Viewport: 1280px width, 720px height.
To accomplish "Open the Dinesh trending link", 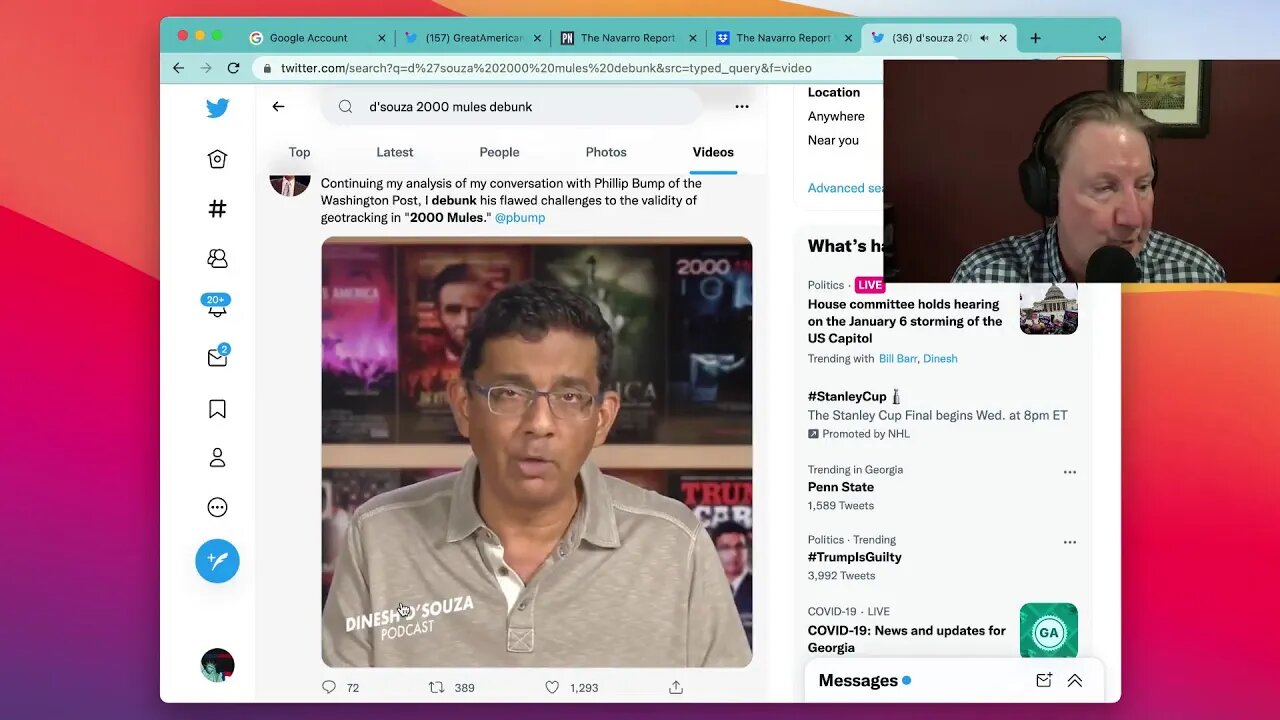I will click(x=940, y=358).
